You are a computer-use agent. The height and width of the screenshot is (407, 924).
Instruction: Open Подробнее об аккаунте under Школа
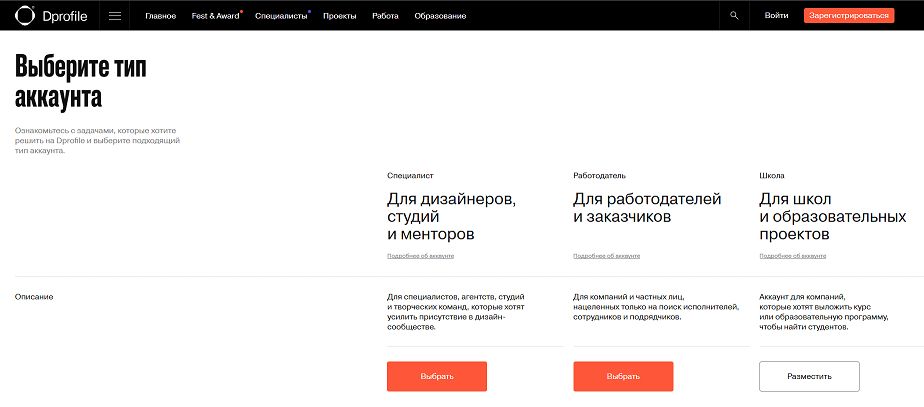coord(793,256)
